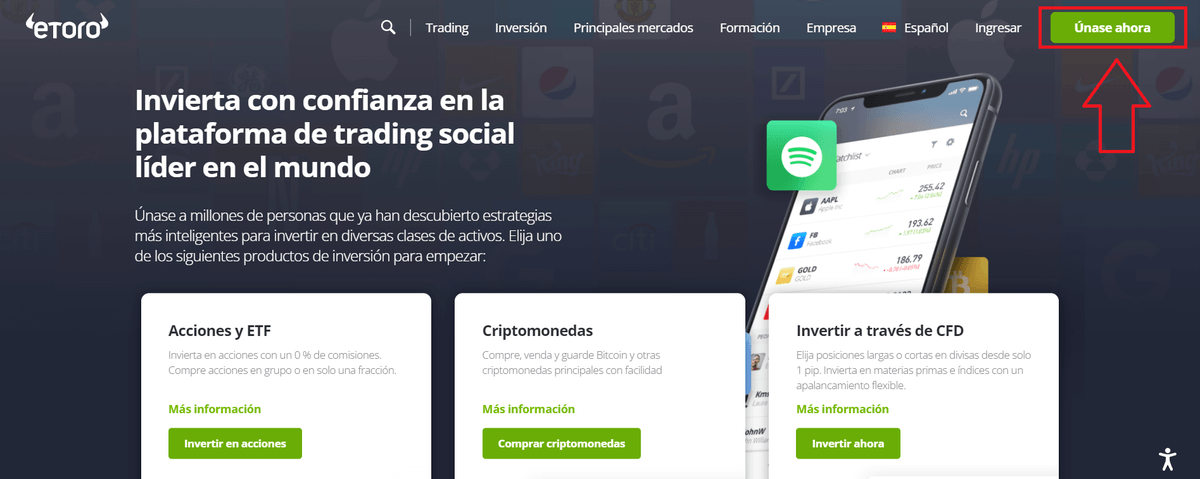
Task: Click the Invertir en acciones button
Action: click(235, 443)
